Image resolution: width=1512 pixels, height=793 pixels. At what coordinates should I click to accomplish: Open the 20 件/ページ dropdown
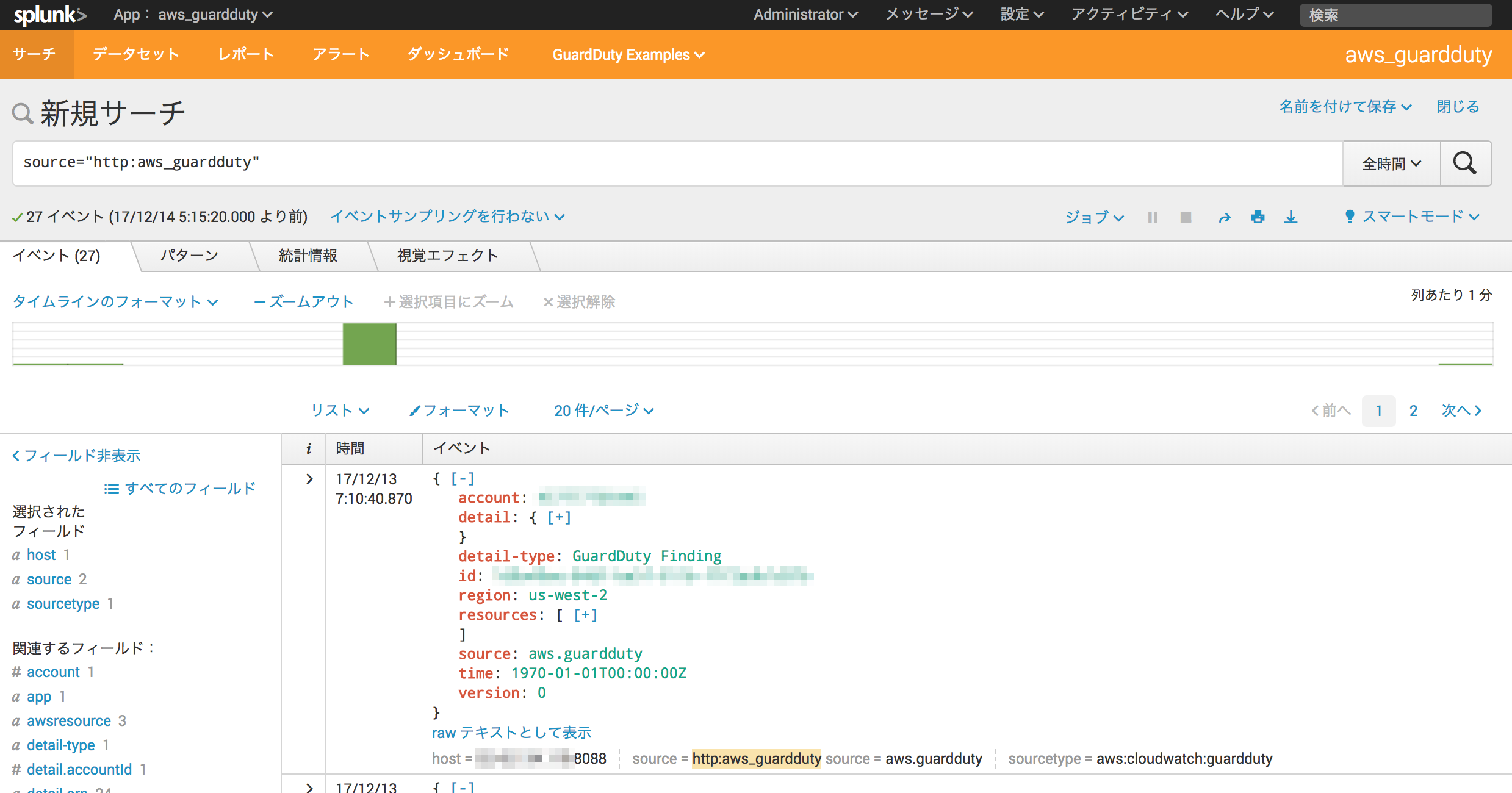pos(603,411)
